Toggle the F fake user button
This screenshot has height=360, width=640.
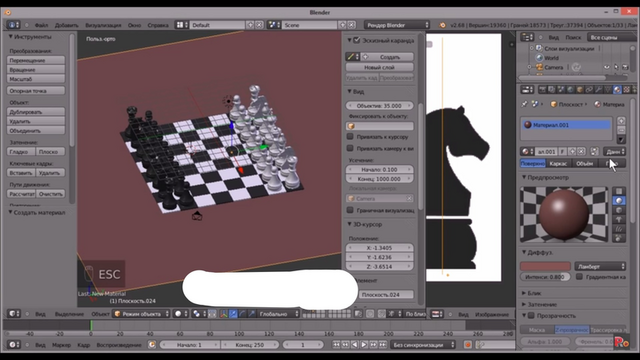562,151
